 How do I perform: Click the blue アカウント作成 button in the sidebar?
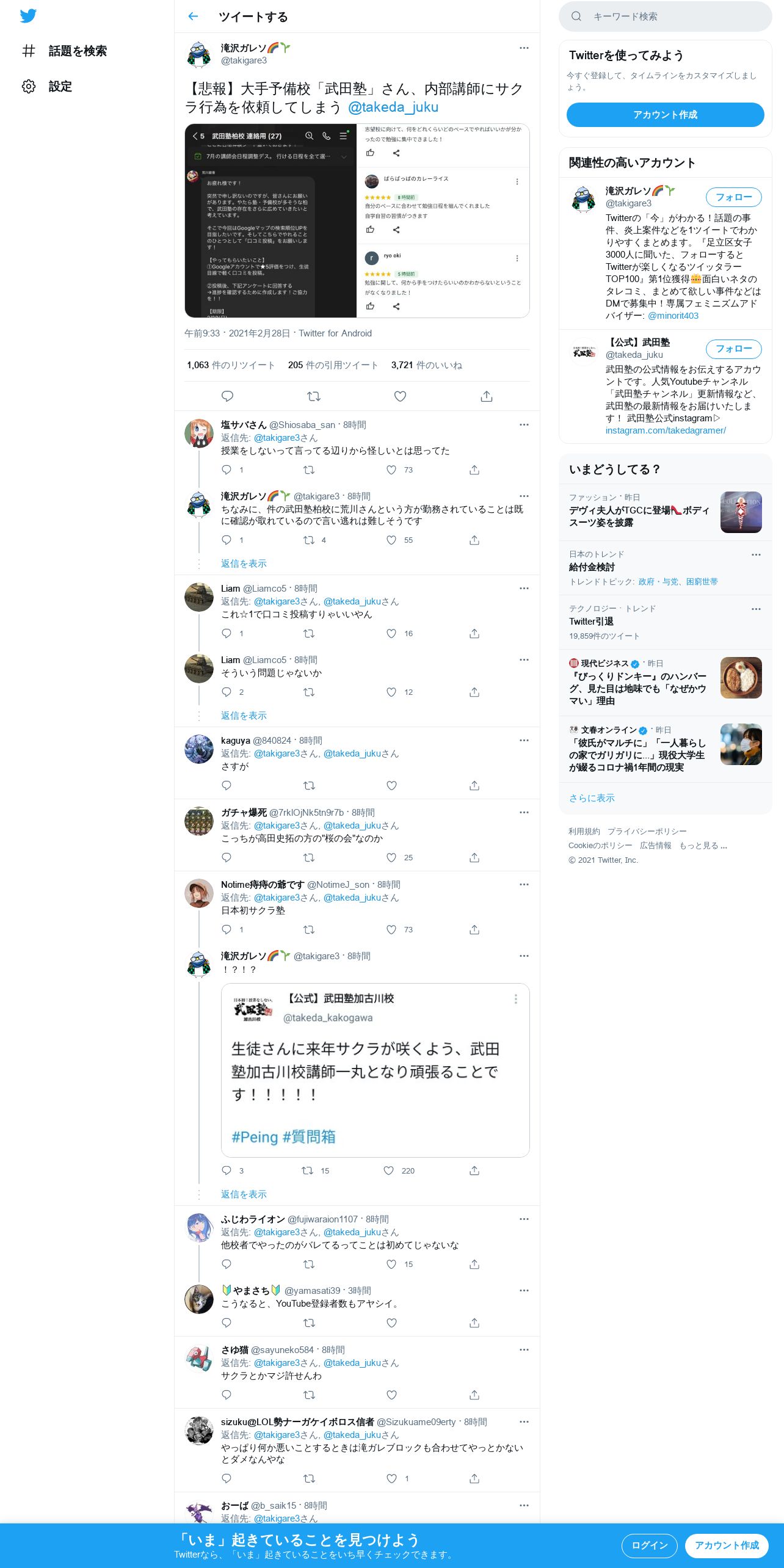click(x=665, y=115)
